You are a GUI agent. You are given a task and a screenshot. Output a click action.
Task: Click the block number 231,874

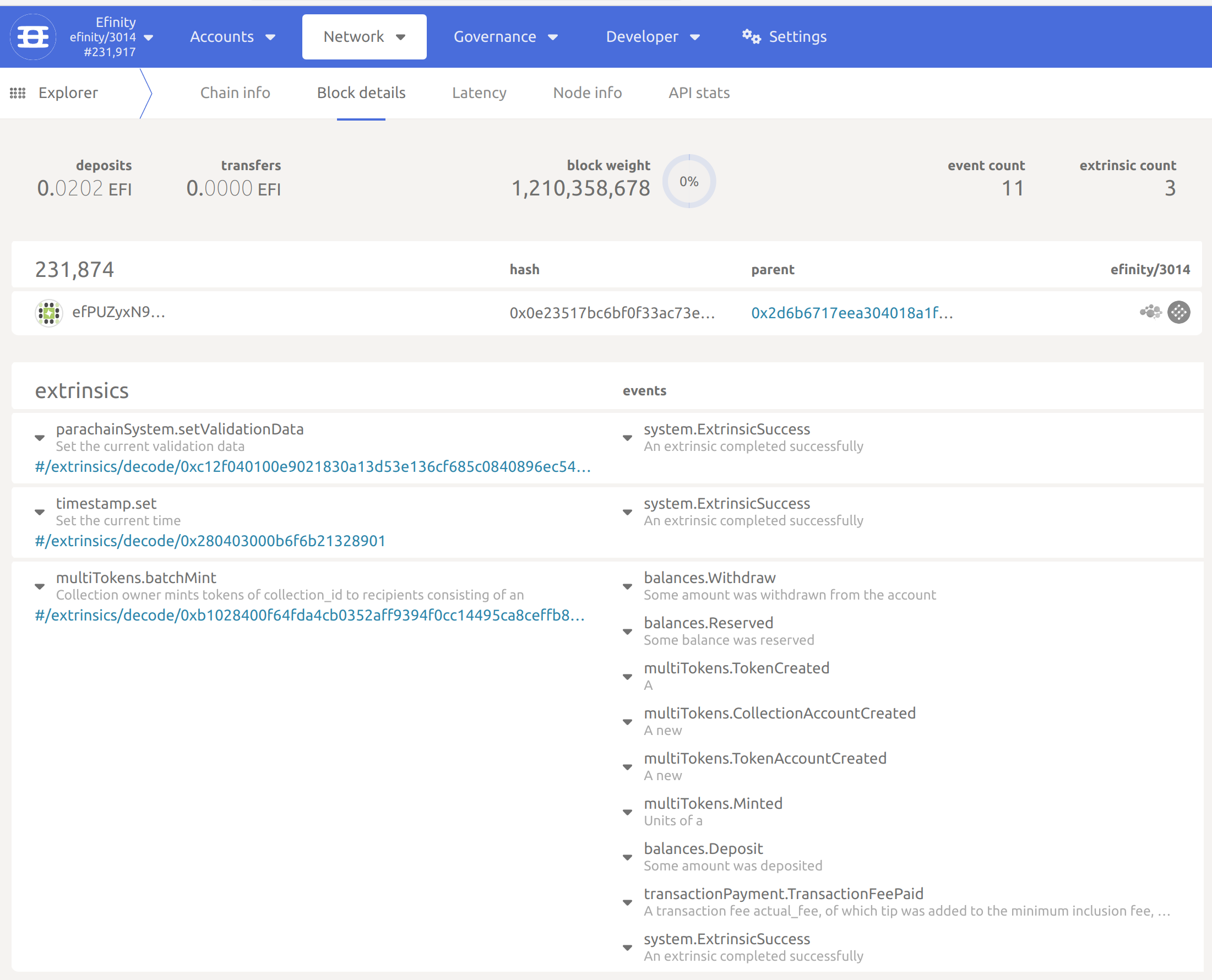(74, 270)
